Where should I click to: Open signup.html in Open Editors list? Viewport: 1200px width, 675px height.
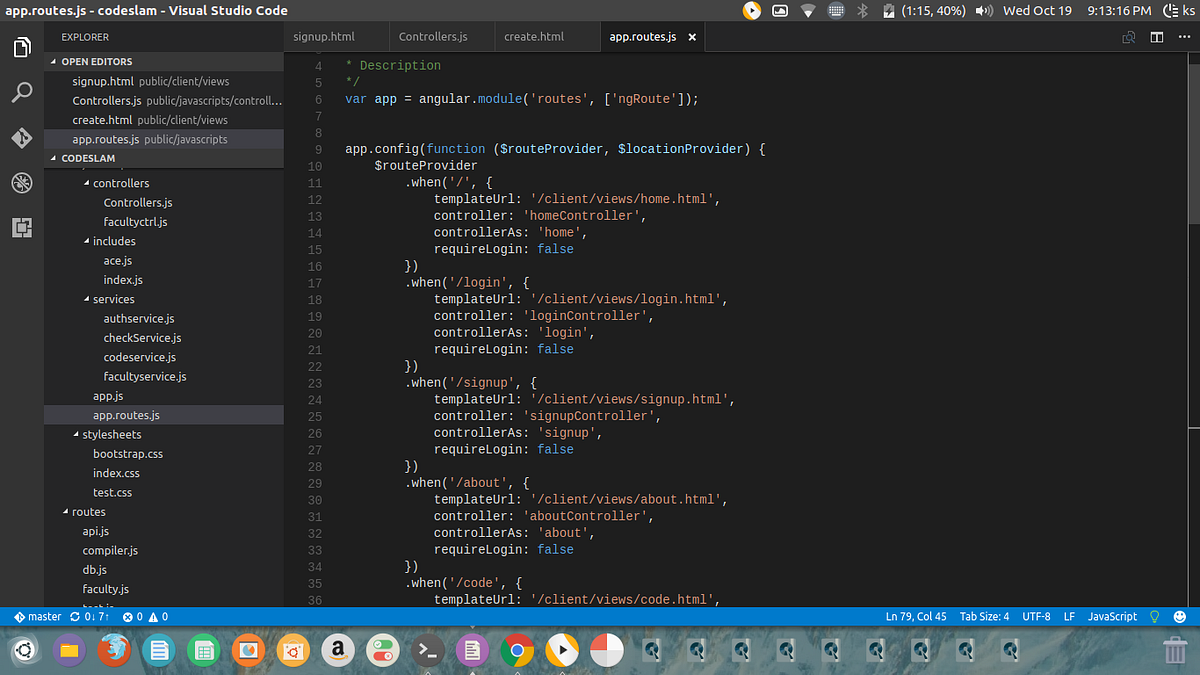point(164,81)
